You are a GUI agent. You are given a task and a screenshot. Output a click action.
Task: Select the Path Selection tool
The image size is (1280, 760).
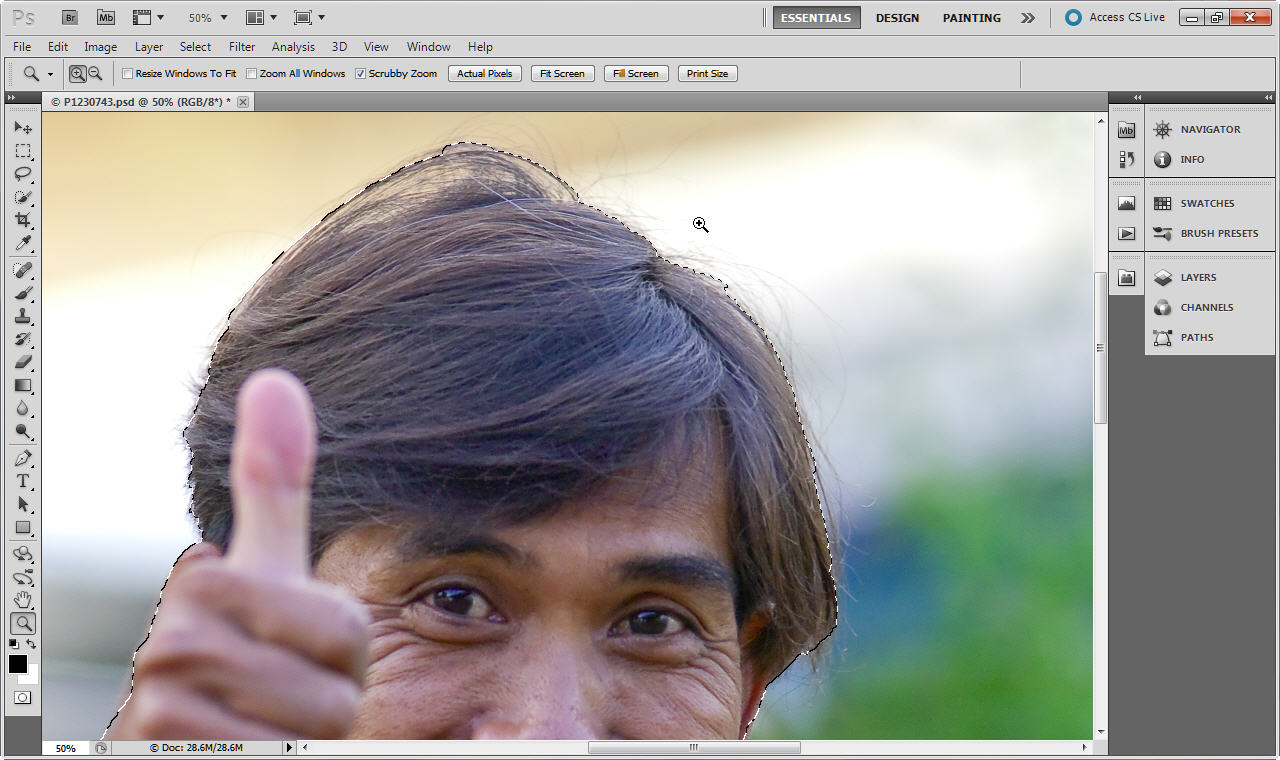[x=23, y=504]
